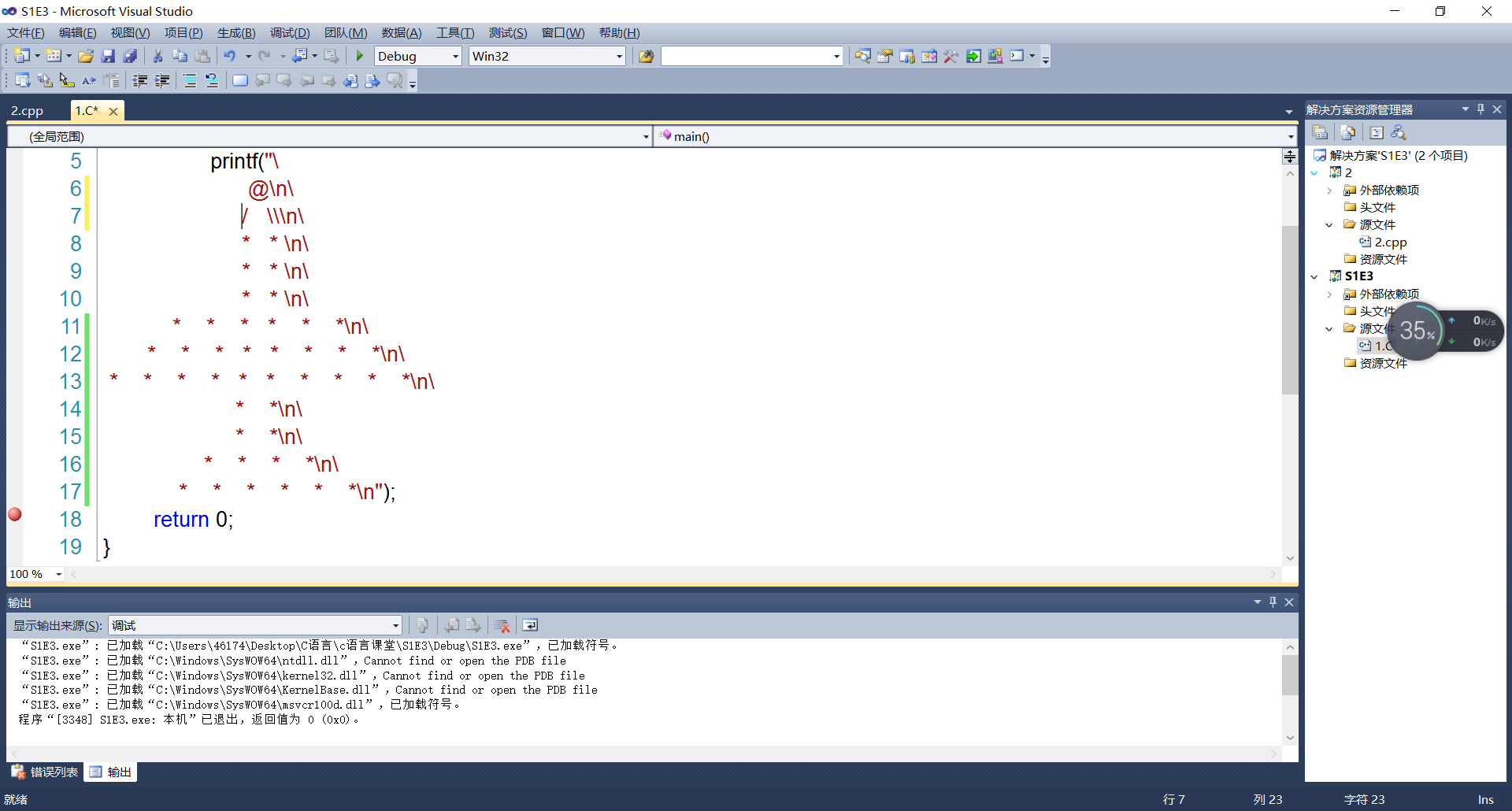Click the Undo arrow icon
The image size is (1512, 811).
(x=230, y=56)
